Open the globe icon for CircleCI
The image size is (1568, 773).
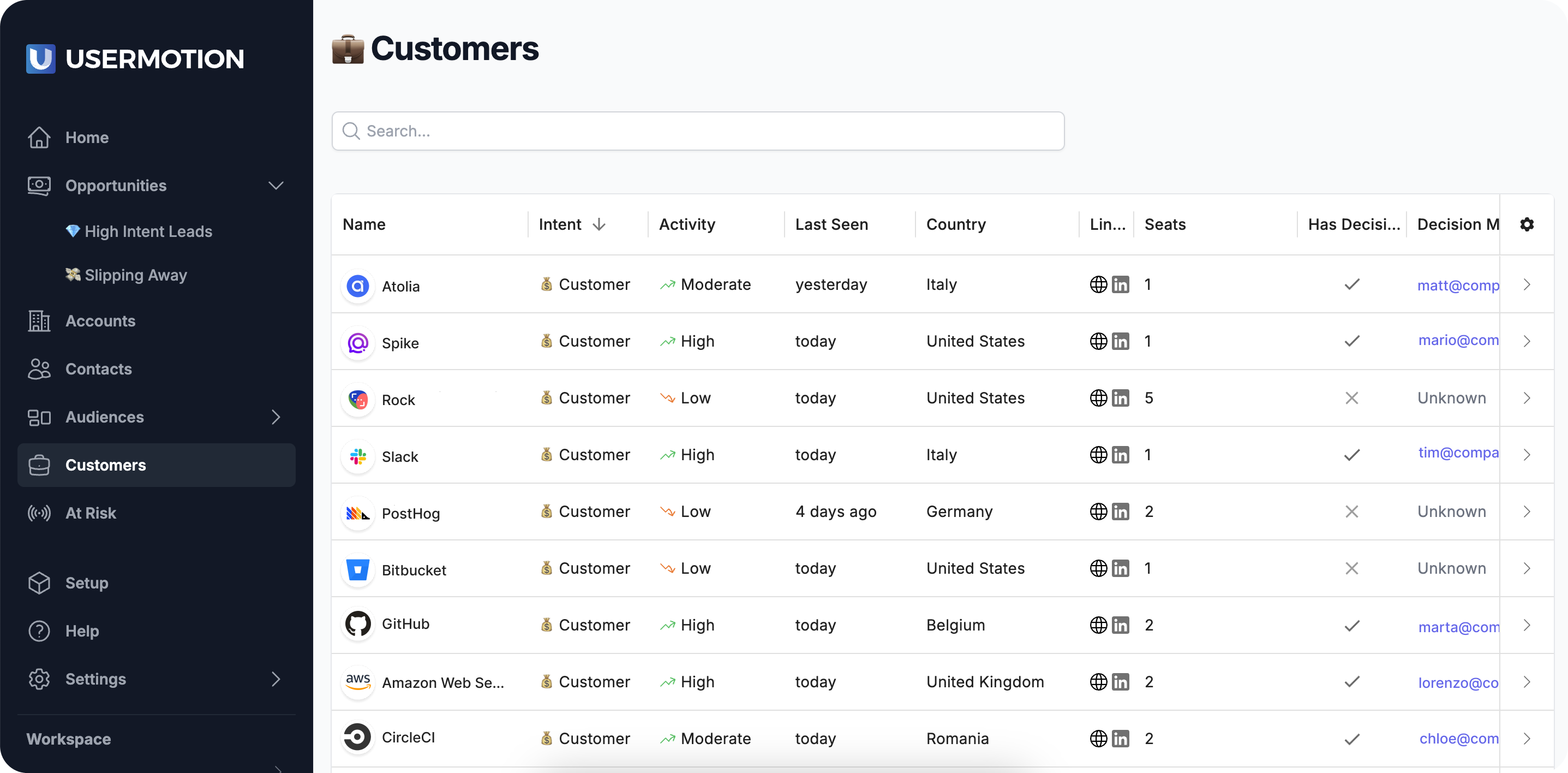point(1098,738)
